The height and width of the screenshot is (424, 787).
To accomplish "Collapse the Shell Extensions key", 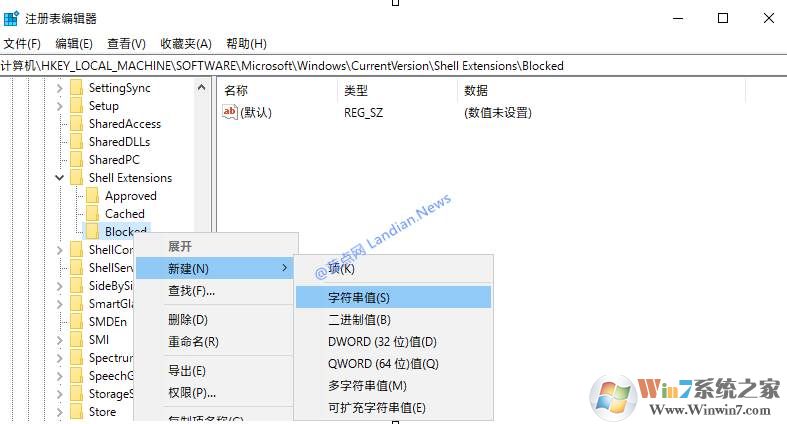I will tap(60, 178).
